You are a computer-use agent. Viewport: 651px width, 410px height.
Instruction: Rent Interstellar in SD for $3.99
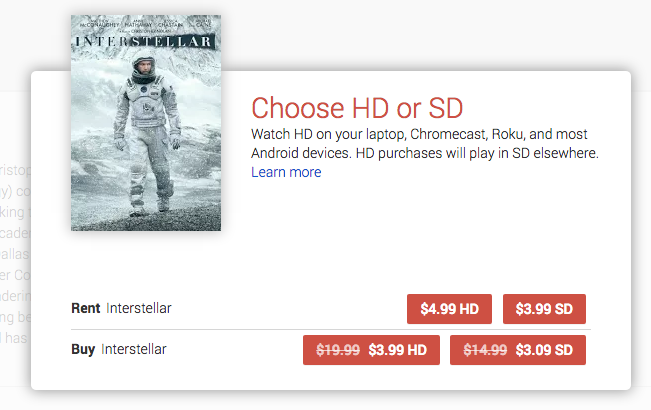(x=544, y=309)
